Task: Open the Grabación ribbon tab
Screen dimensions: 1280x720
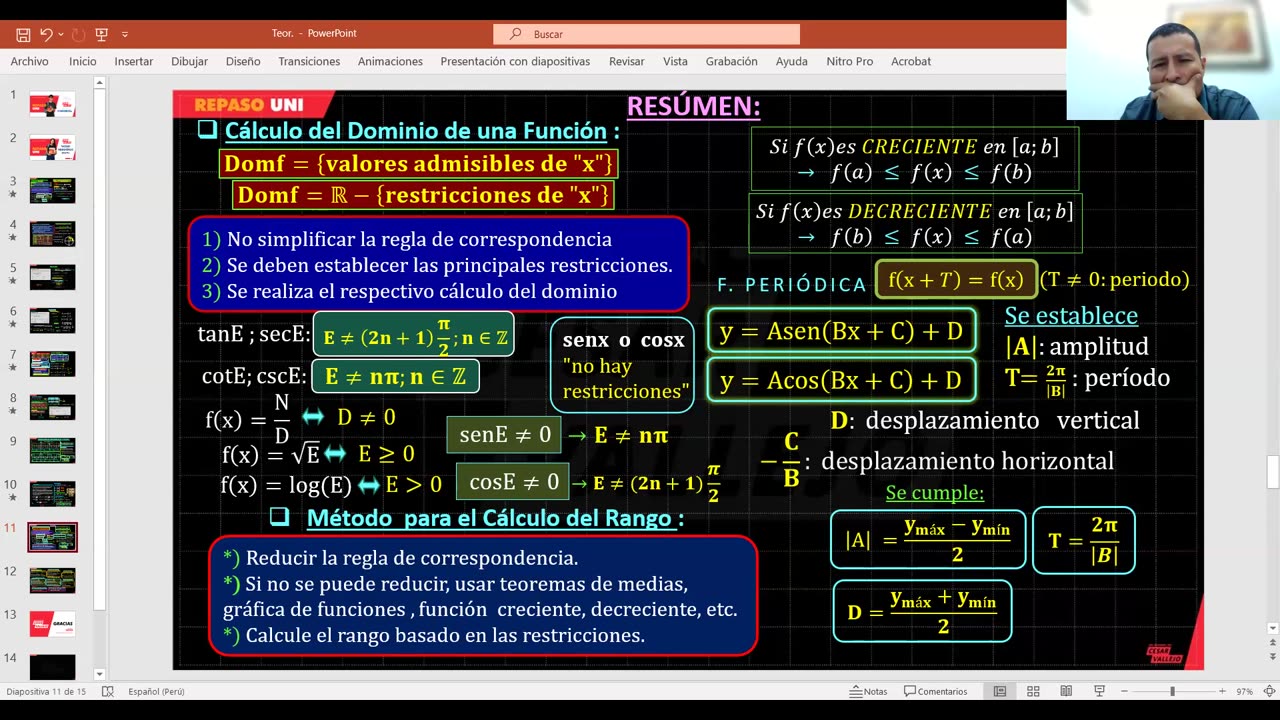Action: click(732, 61)
